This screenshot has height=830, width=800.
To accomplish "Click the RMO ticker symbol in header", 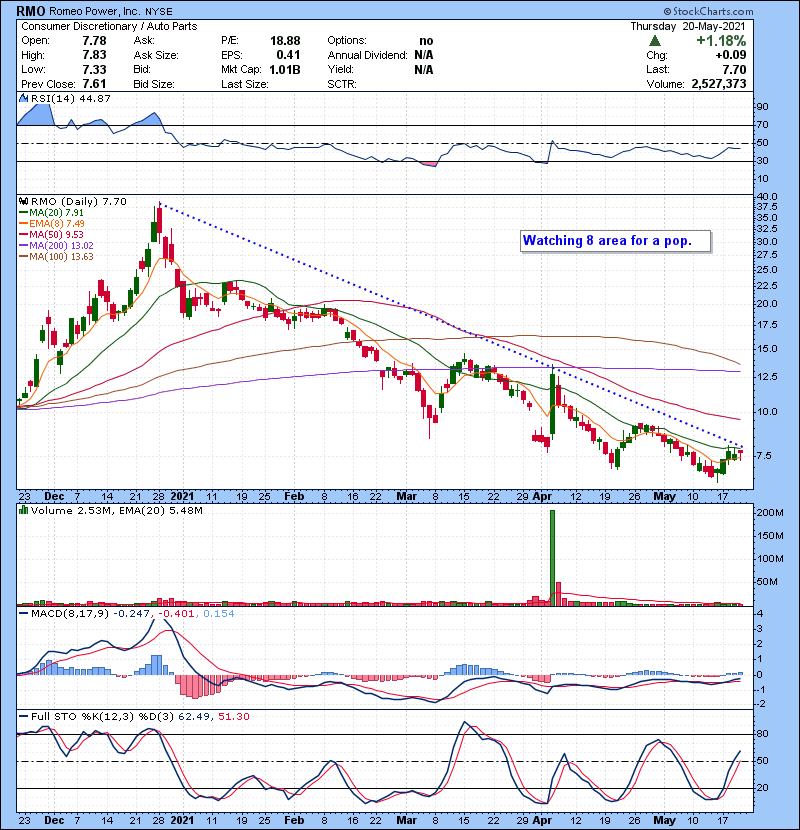I will coord(31,11).
